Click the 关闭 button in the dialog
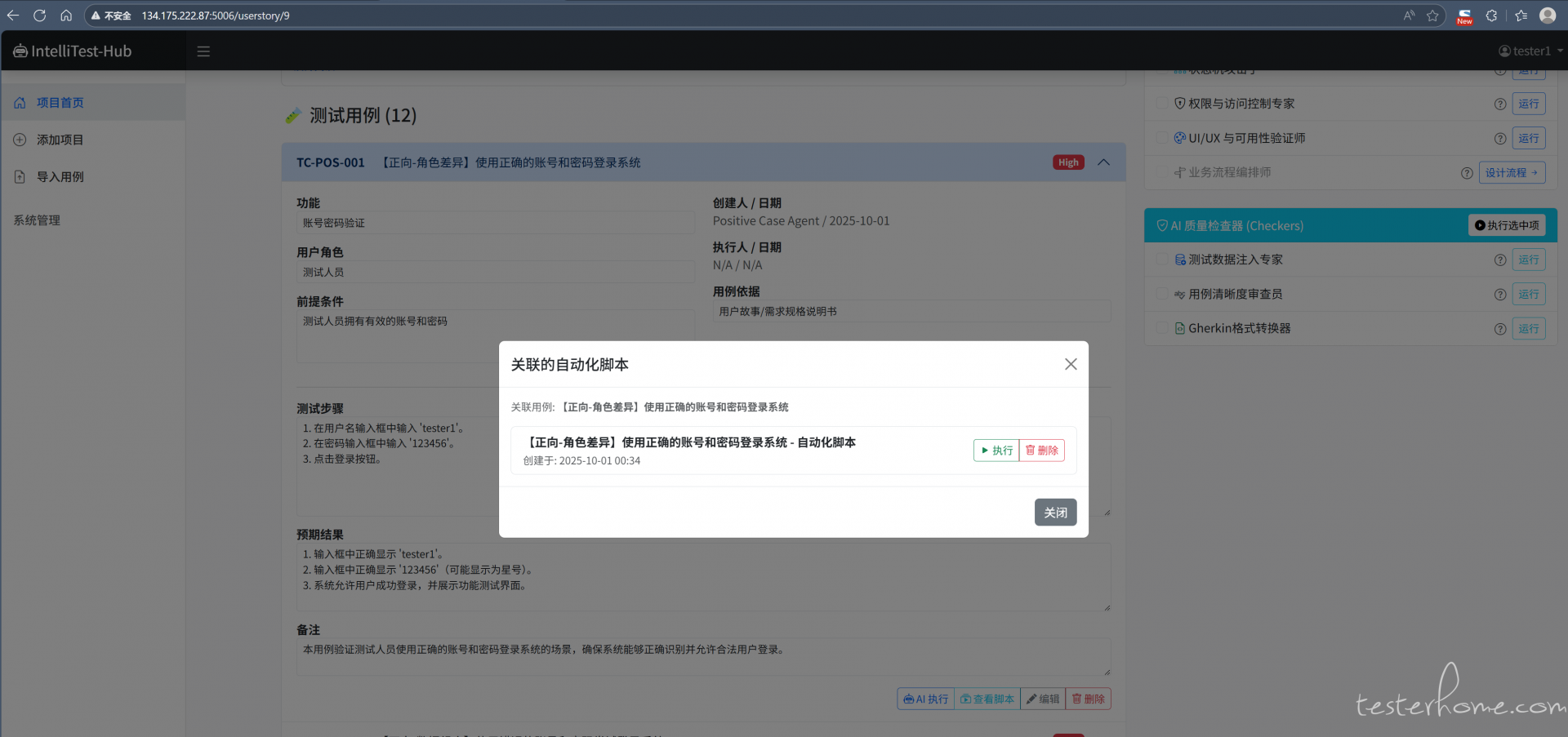 (x=1055, y=513)
